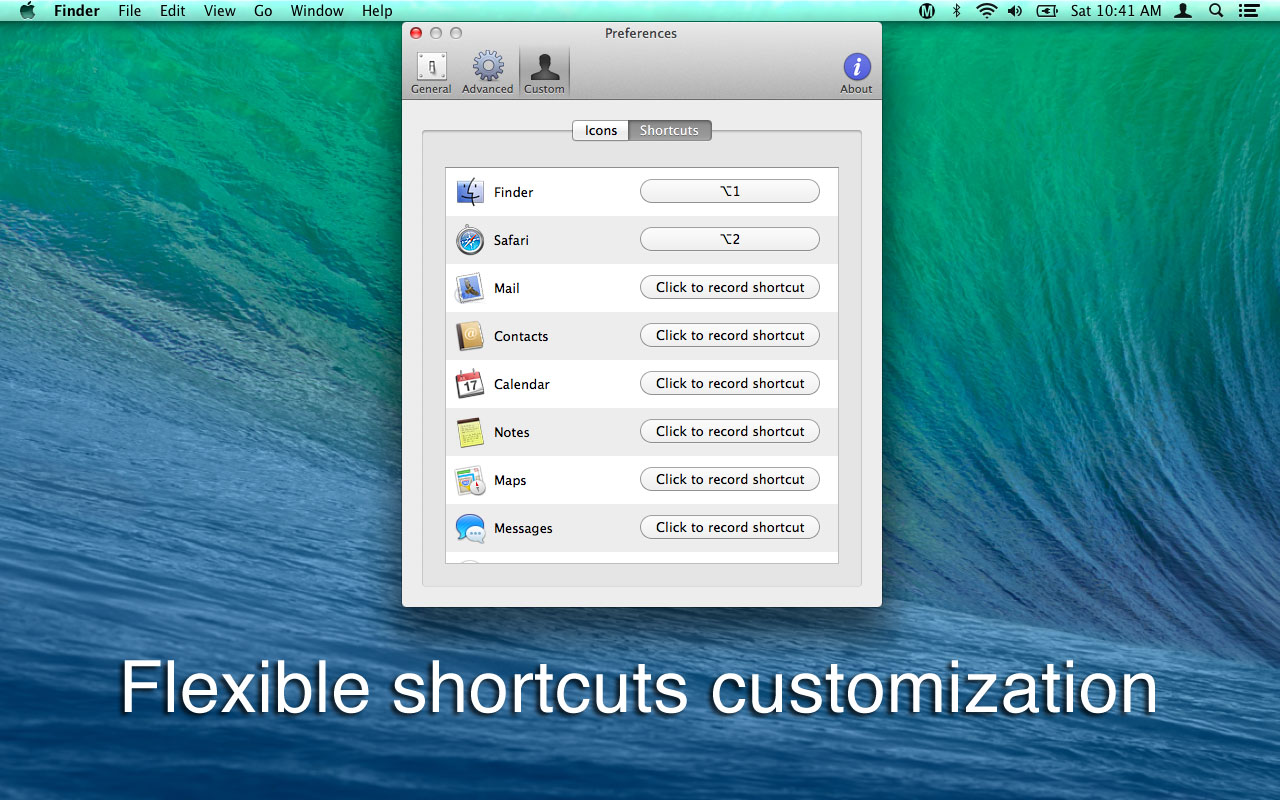
Task: Select the 'Messages' row label
Action: 523,528
